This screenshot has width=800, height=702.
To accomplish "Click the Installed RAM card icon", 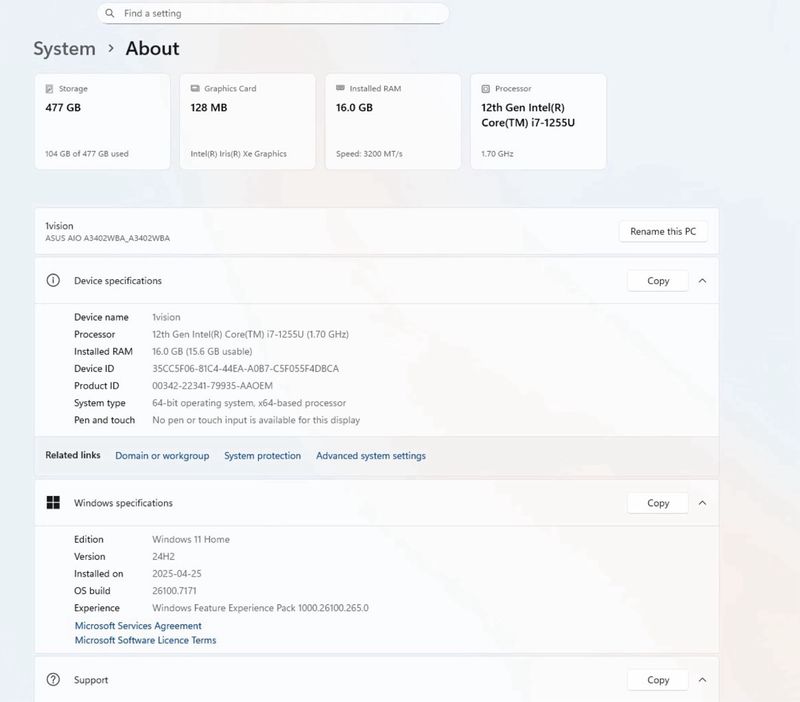I will pos(340,88).
